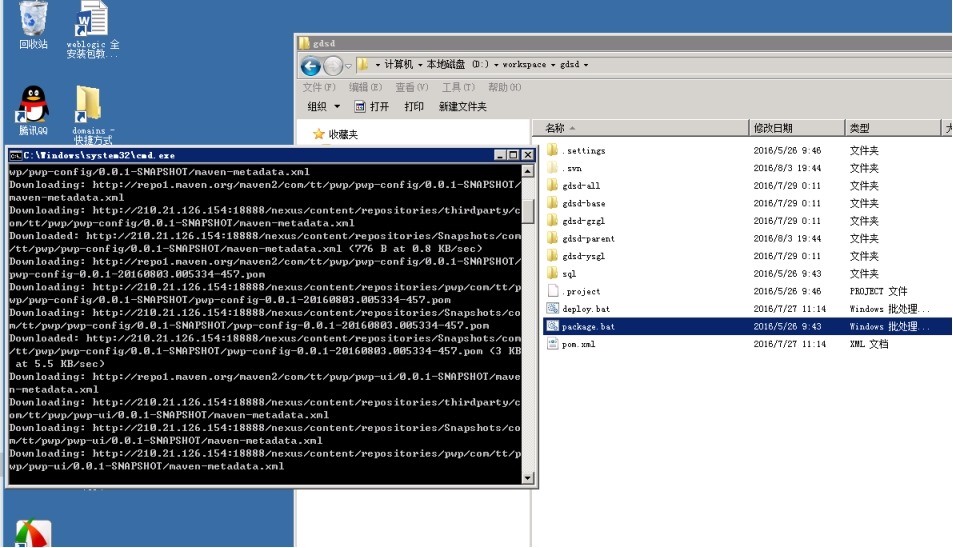This screenshot has height=548, width=953.
Task: Click the gdsd window title folder icon
Action: [304, 43]
